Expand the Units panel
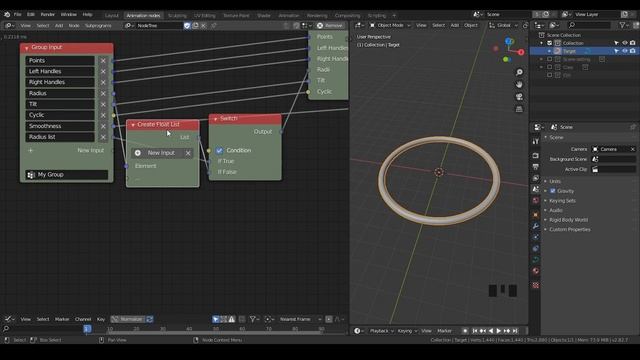 pos(554,181)
